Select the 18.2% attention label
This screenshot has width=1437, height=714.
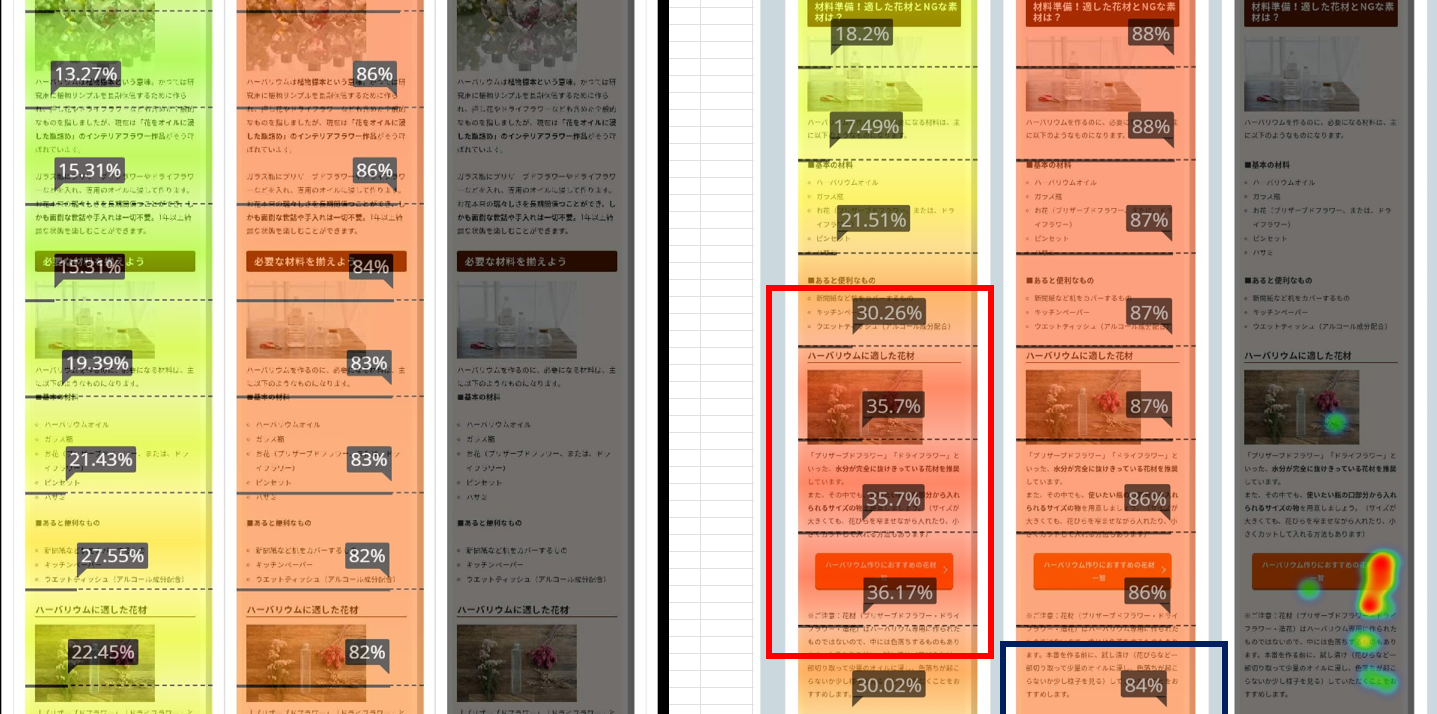tap(861, 34)
